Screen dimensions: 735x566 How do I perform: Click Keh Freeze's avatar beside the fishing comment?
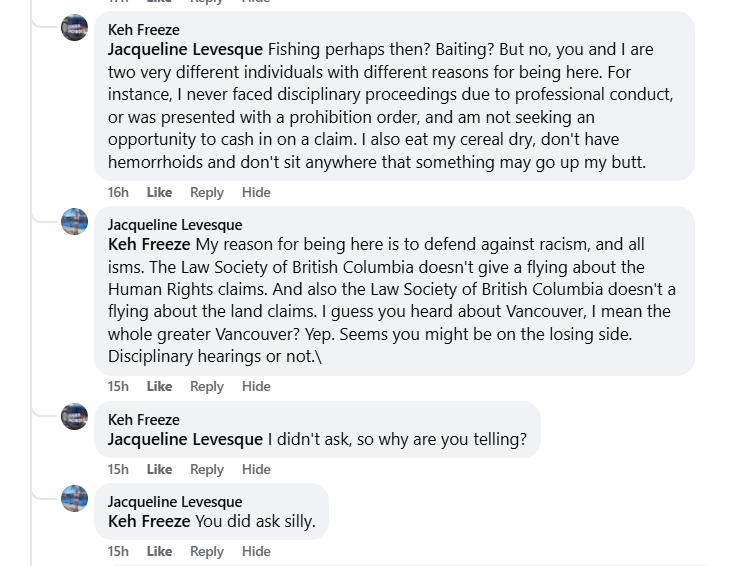[x=75, y=28]
